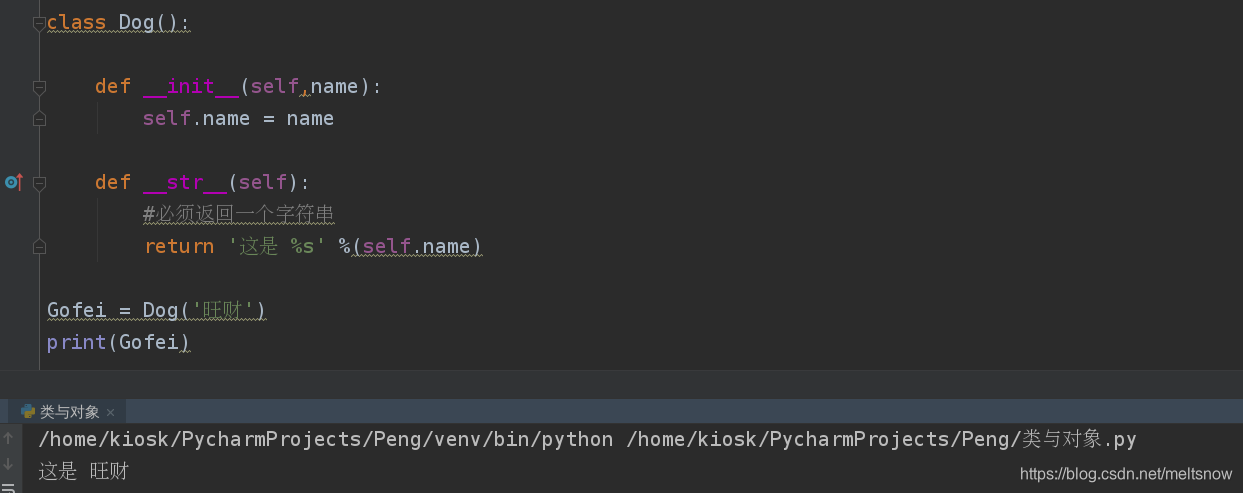The width and height of the screenshot is (1243, 493).
Task: Click the override gutter icon next to __str__
Action: pos(13,182)
